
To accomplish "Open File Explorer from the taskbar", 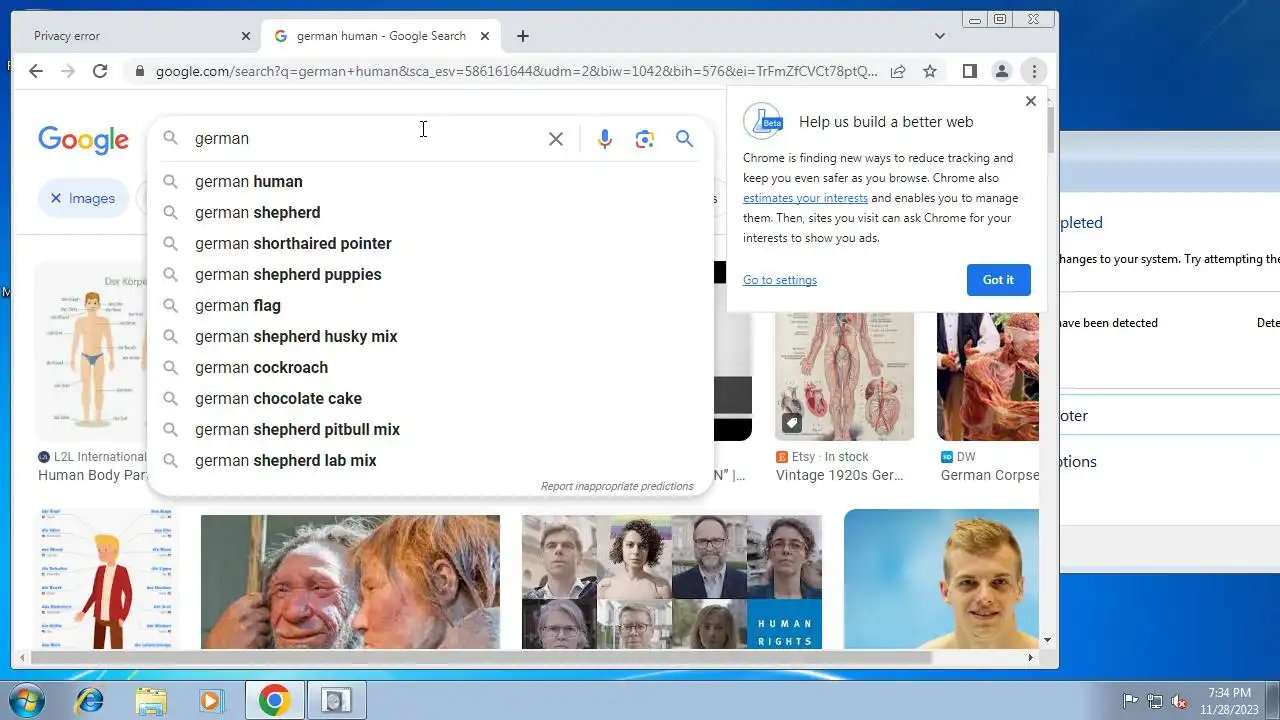I will [151, 701].
